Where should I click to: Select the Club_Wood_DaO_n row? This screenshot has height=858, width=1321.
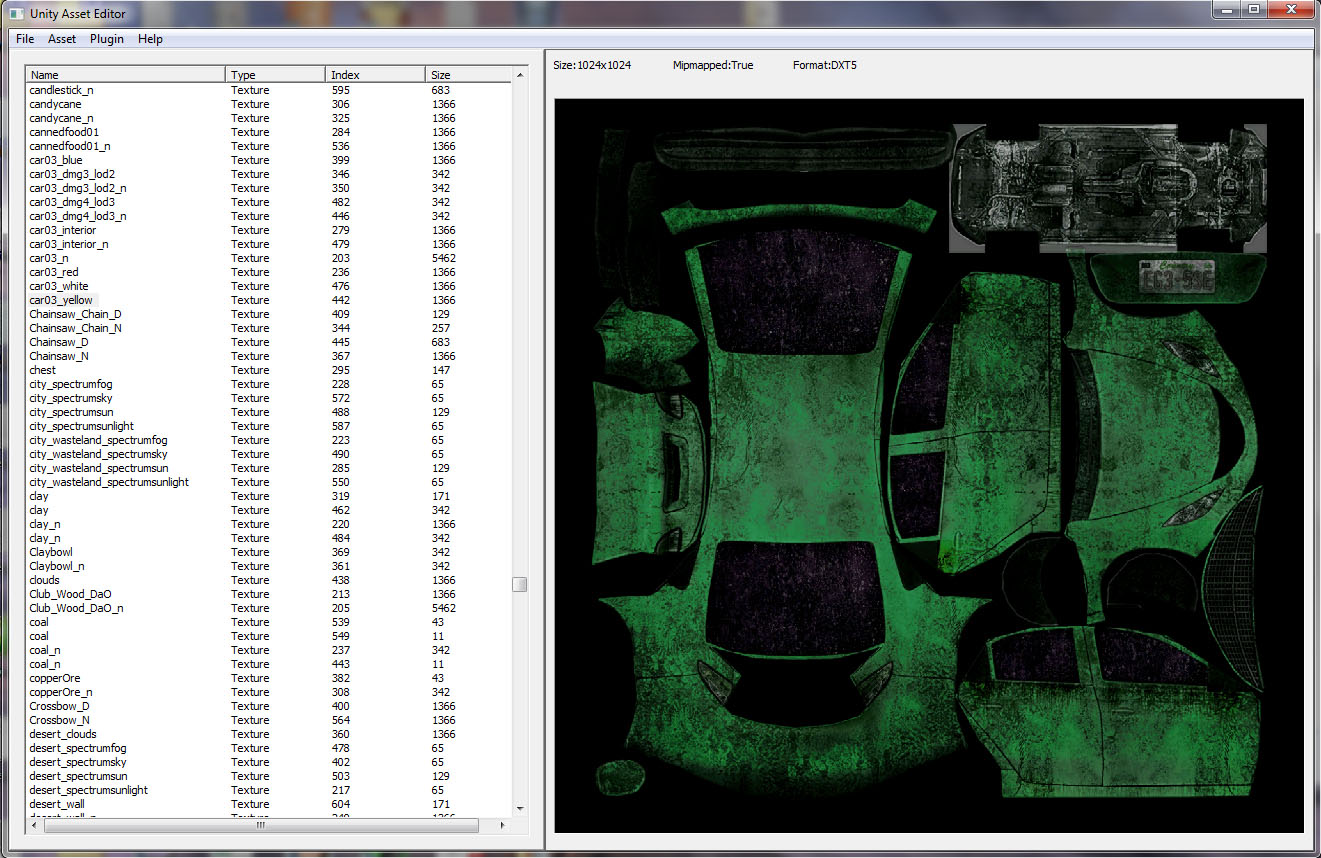click(x=268, y=608)
